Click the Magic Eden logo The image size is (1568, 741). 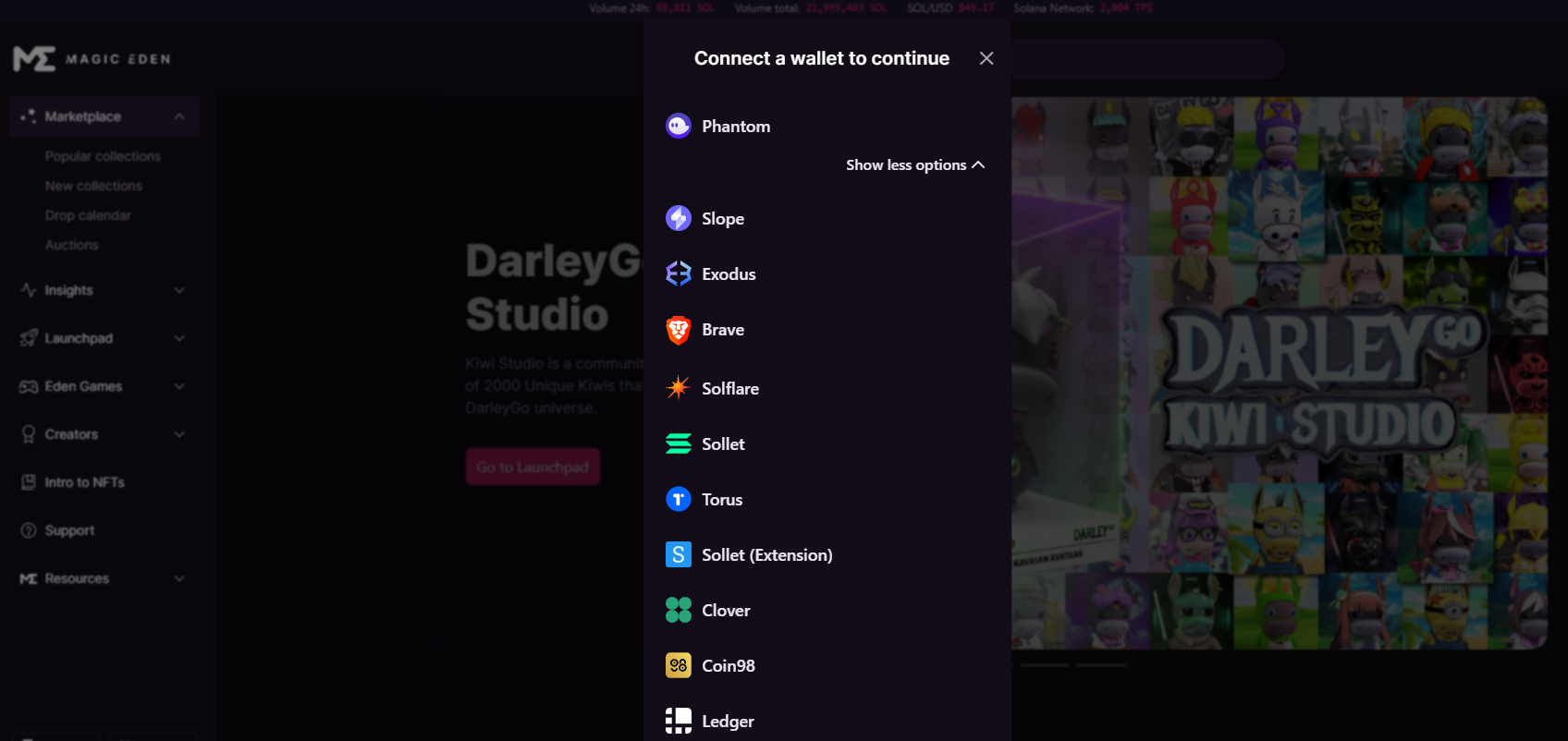[x=92, y=59]
